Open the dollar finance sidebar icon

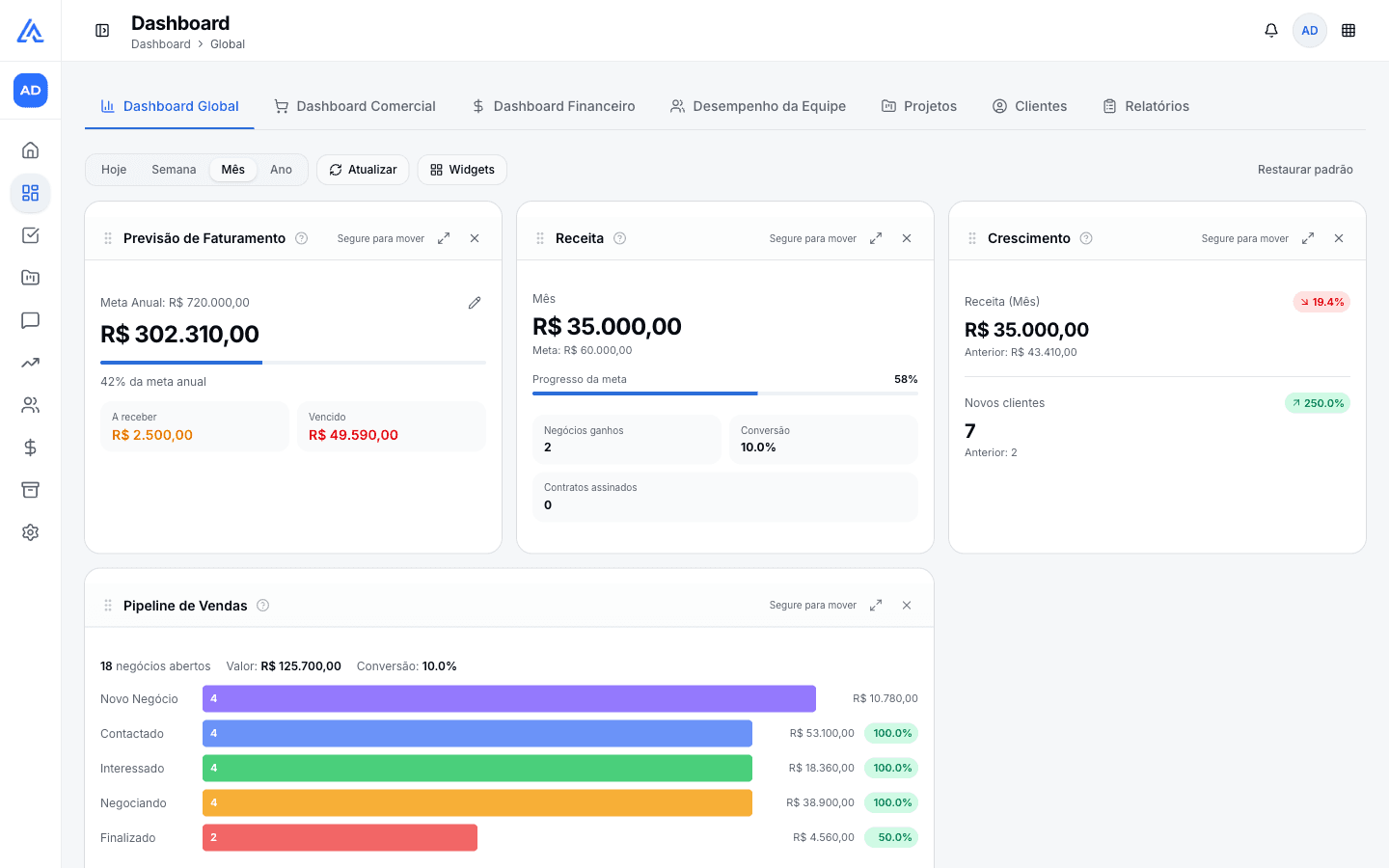pyautogui.click(x=31, y=448)
